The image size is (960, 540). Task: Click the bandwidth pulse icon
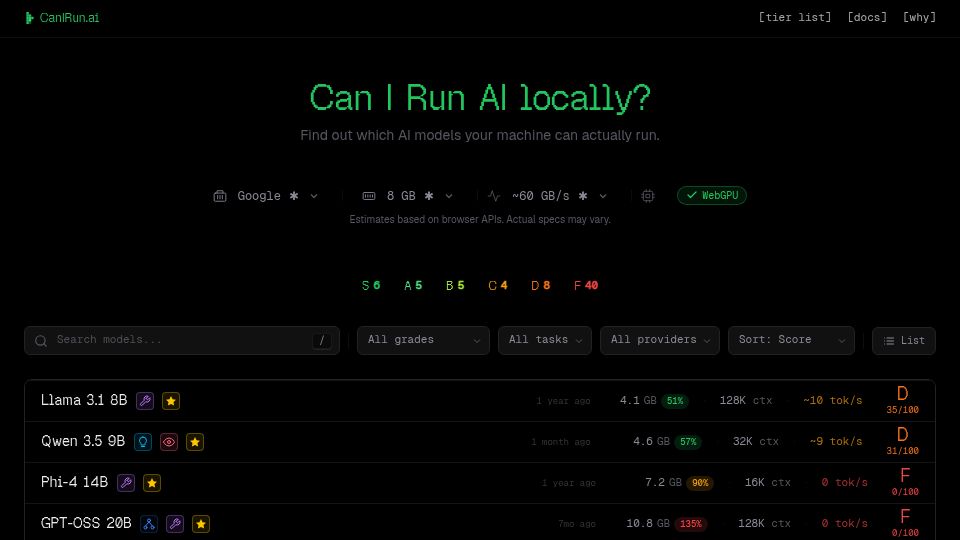pyautogui.click(x=494, y=196)
